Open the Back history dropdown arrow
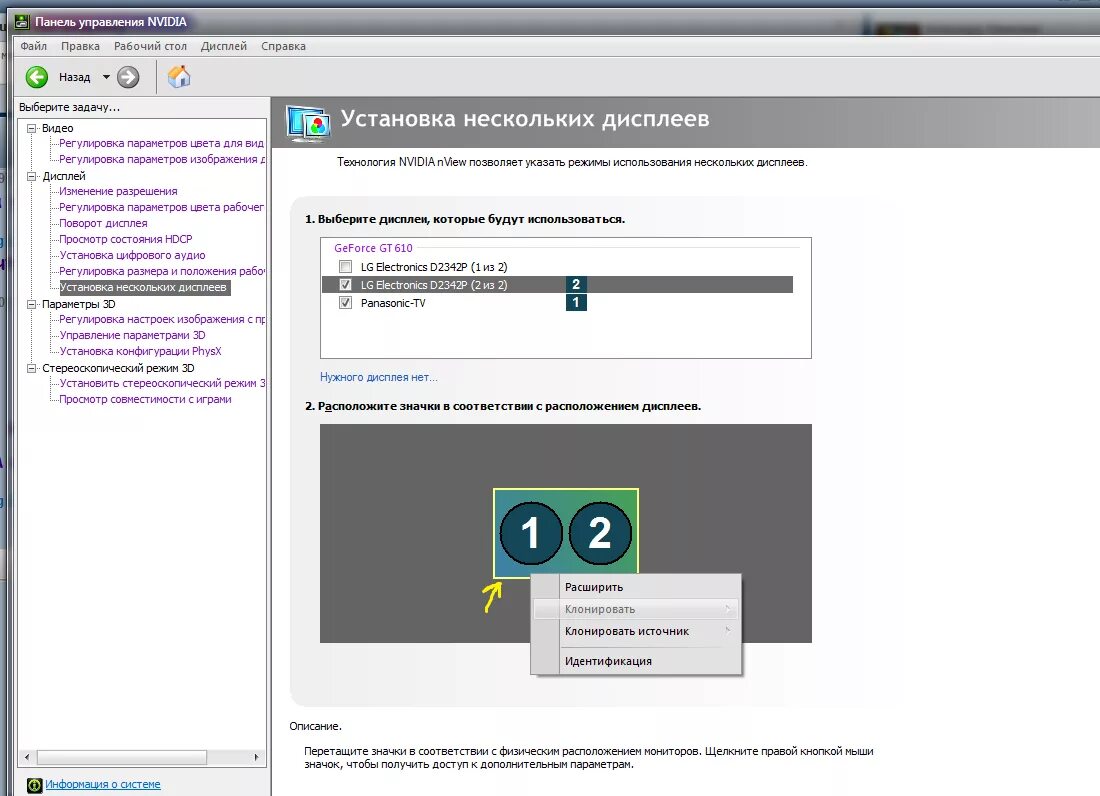 click(x=106, y=77)
